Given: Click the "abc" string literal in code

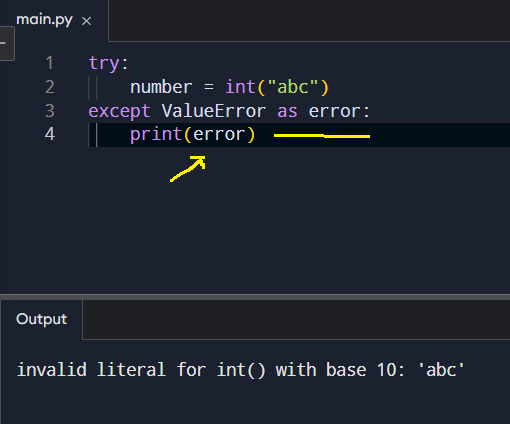Looking at the screenshot, I should (x=293, y=87).
